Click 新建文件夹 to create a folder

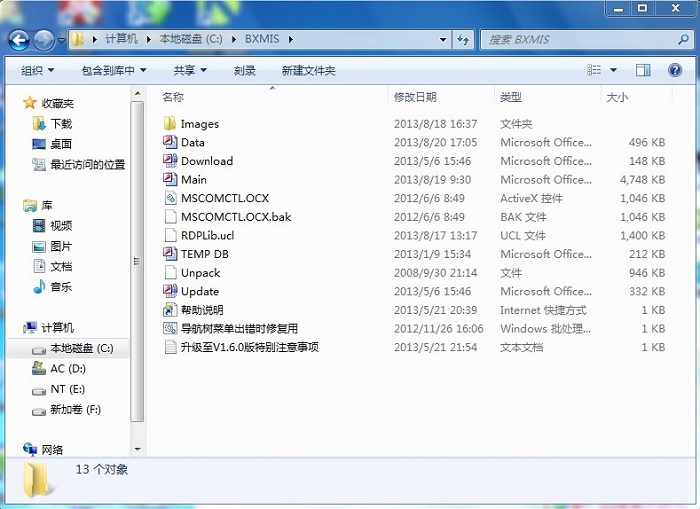click(x=308, y=70)
